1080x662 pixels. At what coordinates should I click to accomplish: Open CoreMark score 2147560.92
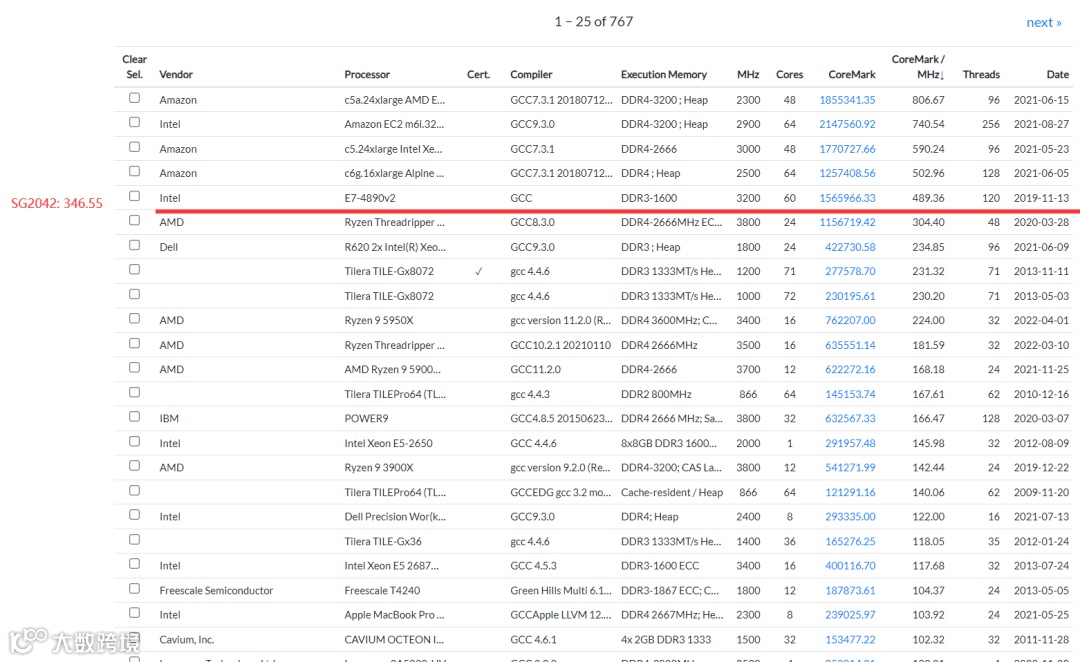pyautogui.click(x=847, y=124)
